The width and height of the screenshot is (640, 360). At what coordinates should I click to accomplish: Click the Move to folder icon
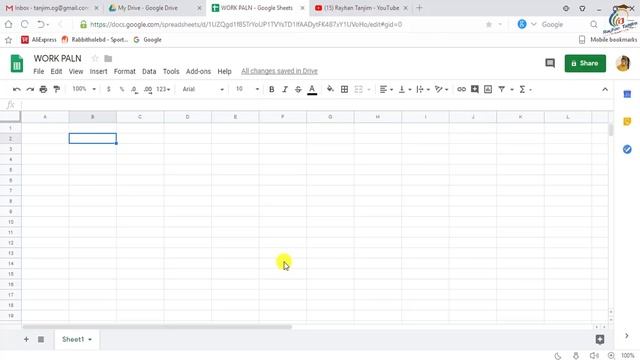tap(108, 58)
